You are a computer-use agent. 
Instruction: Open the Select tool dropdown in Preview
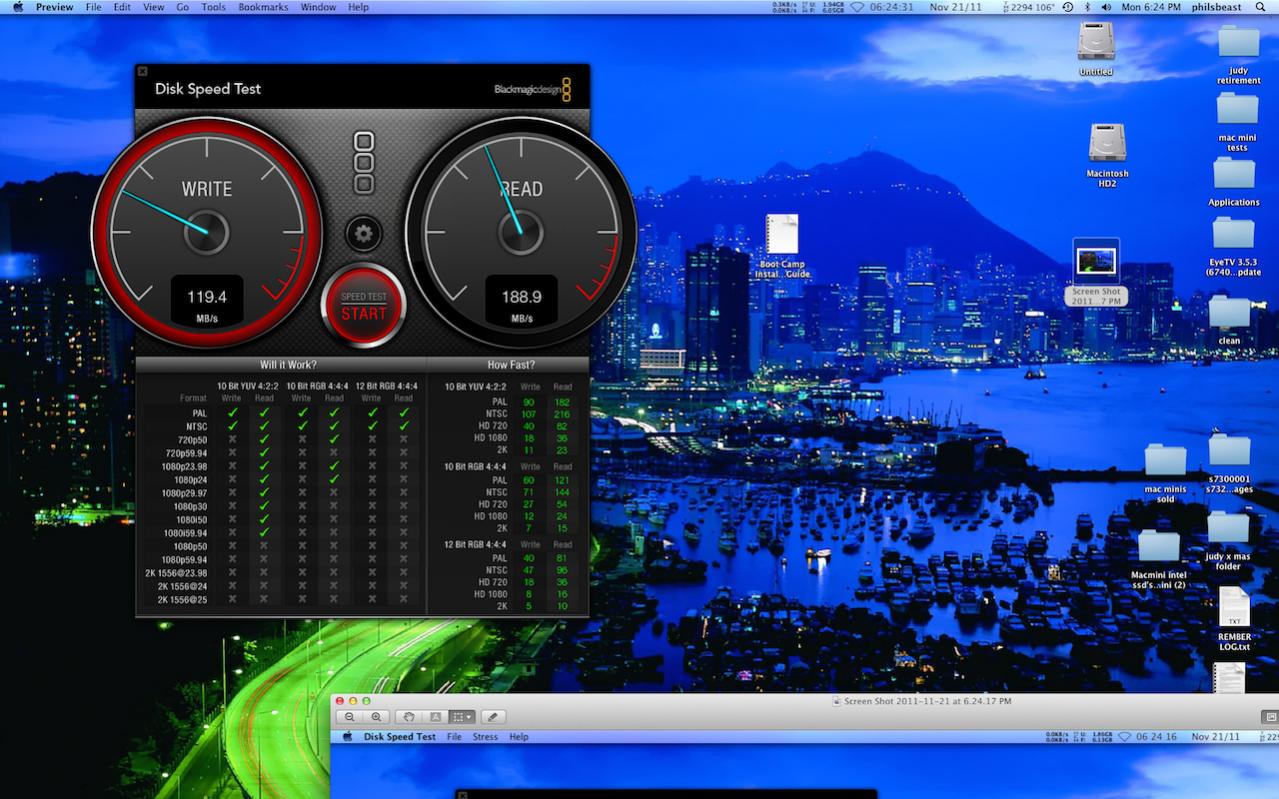tap(462, 717)
